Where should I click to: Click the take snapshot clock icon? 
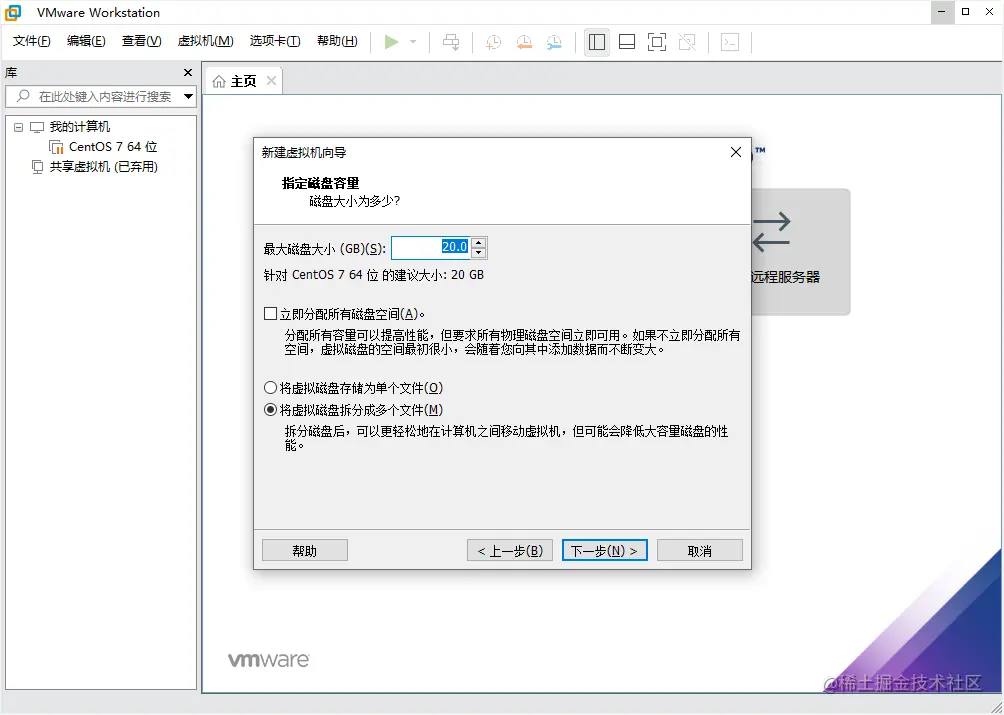coord(493,42)
